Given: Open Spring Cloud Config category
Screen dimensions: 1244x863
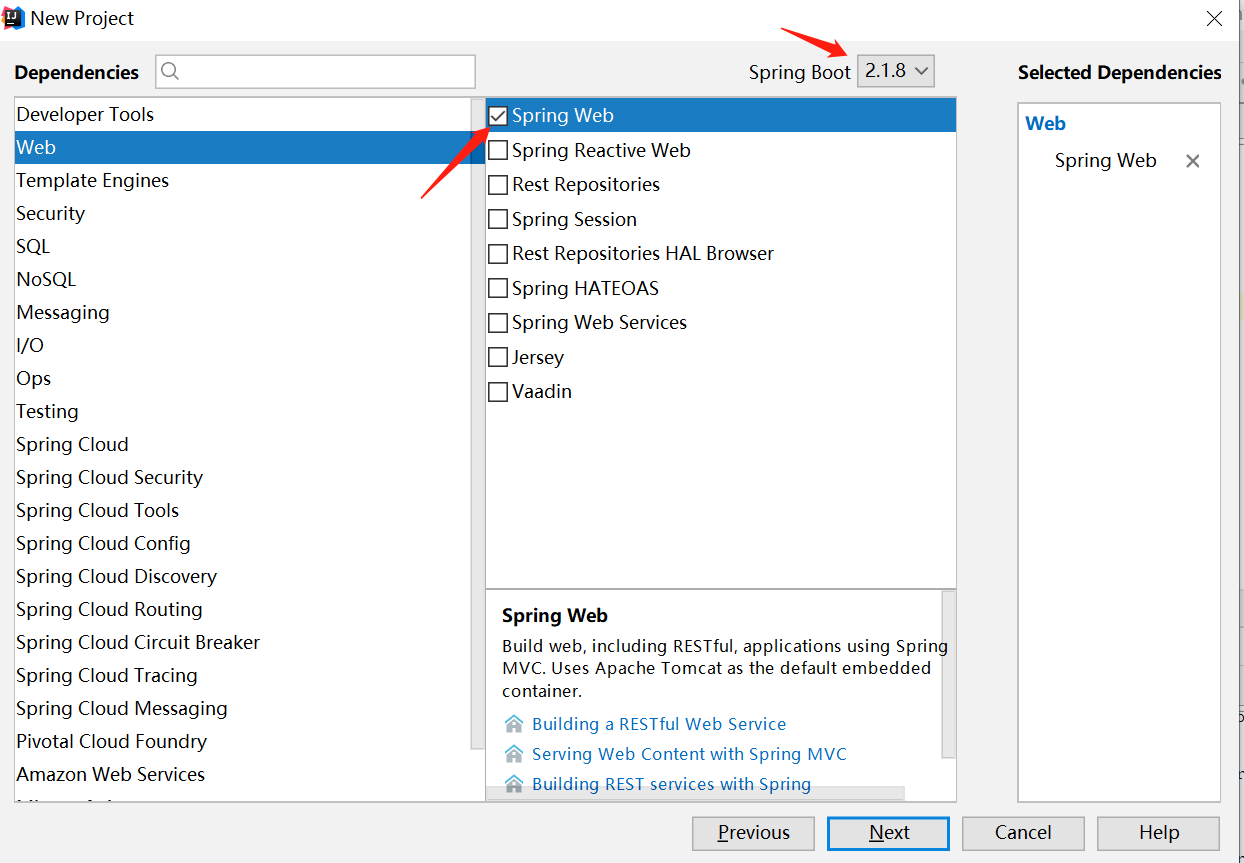Looking at the screenshot, I should tap(243, 543).
